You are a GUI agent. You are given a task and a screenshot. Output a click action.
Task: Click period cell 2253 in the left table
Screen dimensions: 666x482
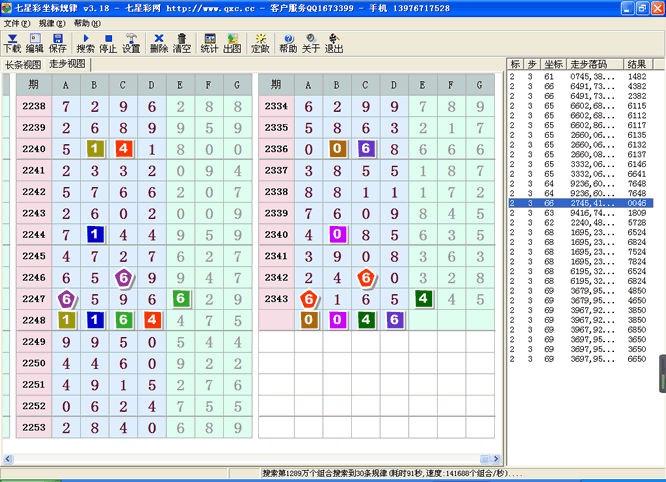(34, 427)
